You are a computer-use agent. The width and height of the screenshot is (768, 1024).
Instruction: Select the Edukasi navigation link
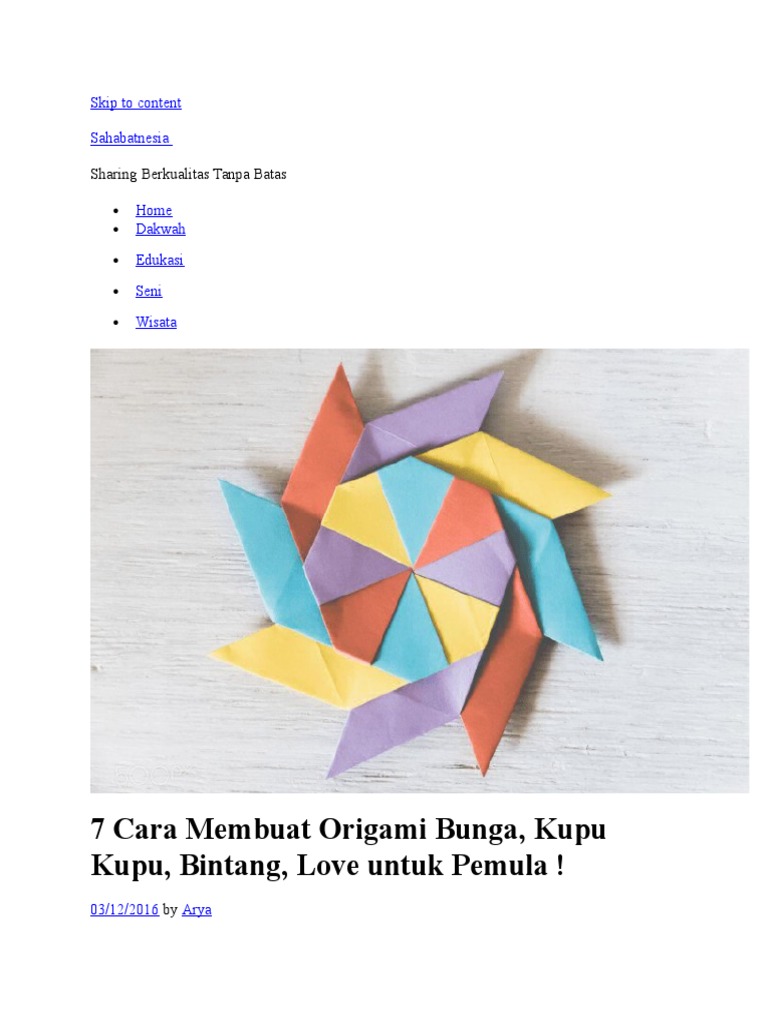tap(159, 260)
